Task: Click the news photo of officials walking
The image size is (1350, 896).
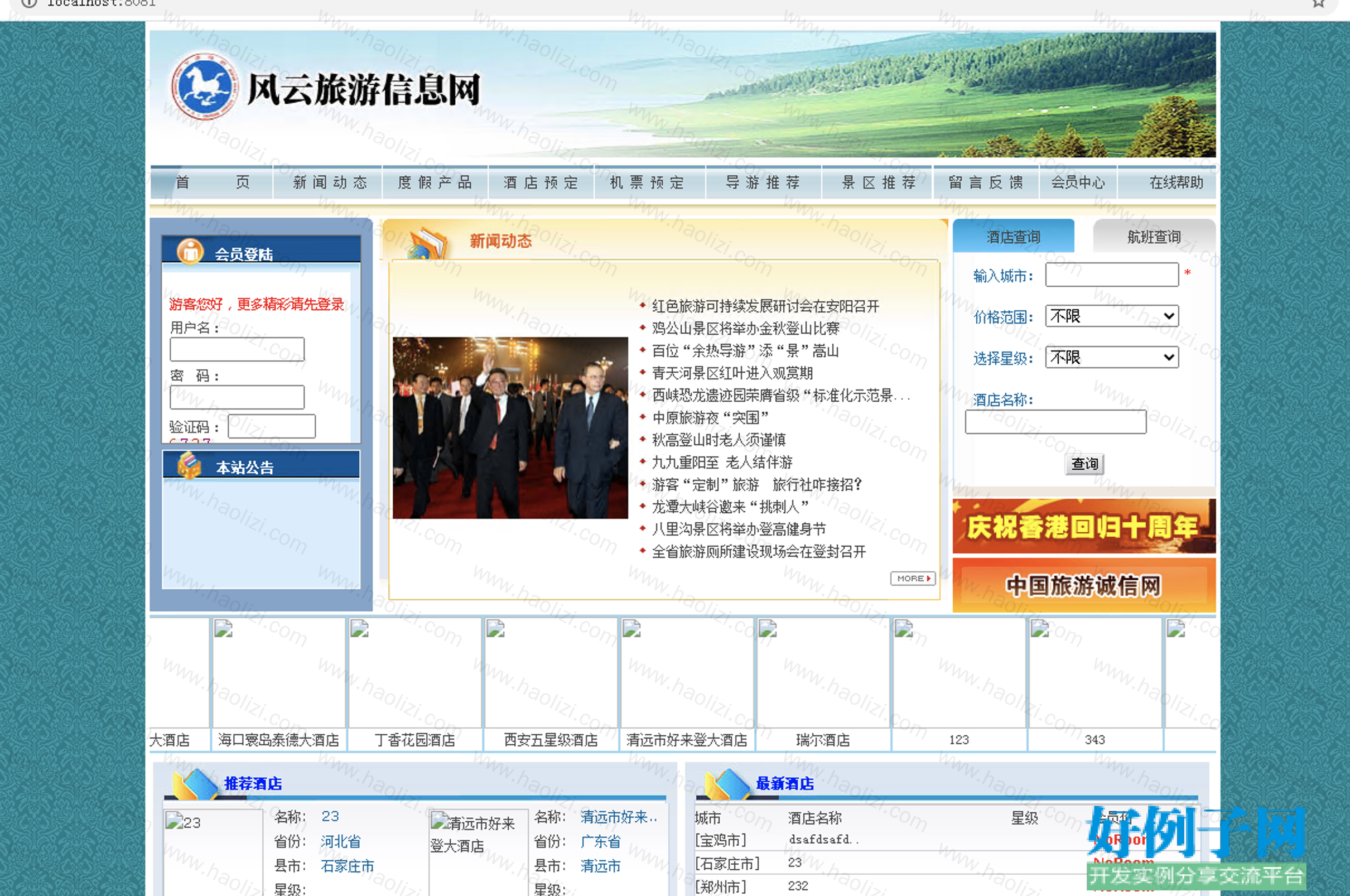Action: click(x=510, y=428)
